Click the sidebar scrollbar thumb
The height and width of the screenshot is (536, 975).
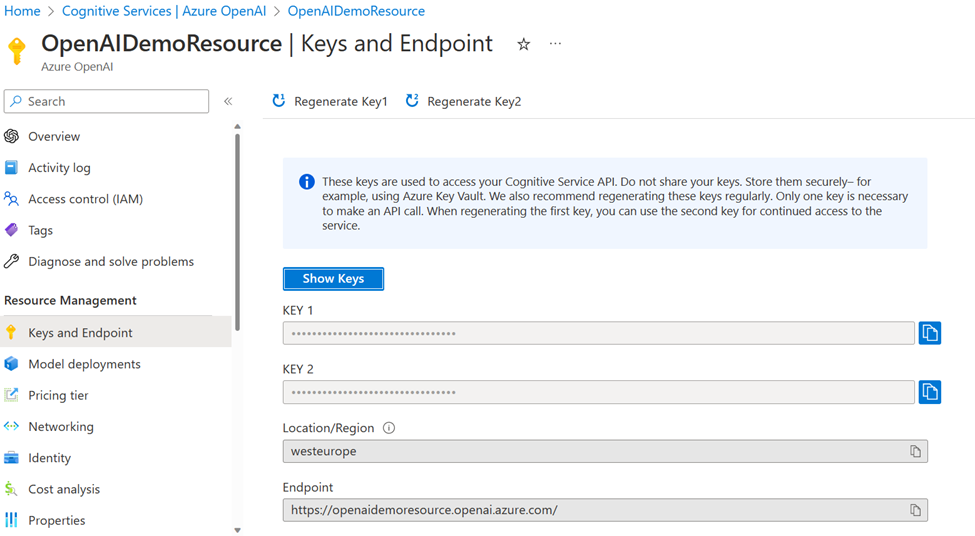tap(237, 231)
